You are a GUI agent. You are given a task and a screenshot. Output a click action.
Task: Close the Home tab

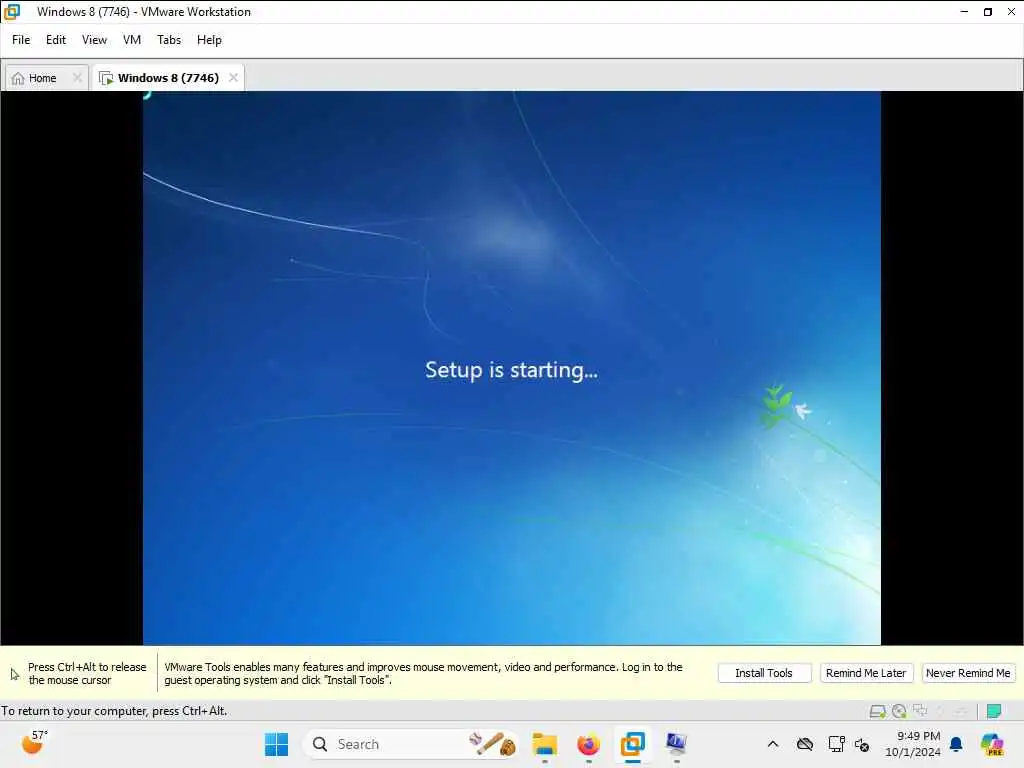pyautogui.click(x=77, y=78)
